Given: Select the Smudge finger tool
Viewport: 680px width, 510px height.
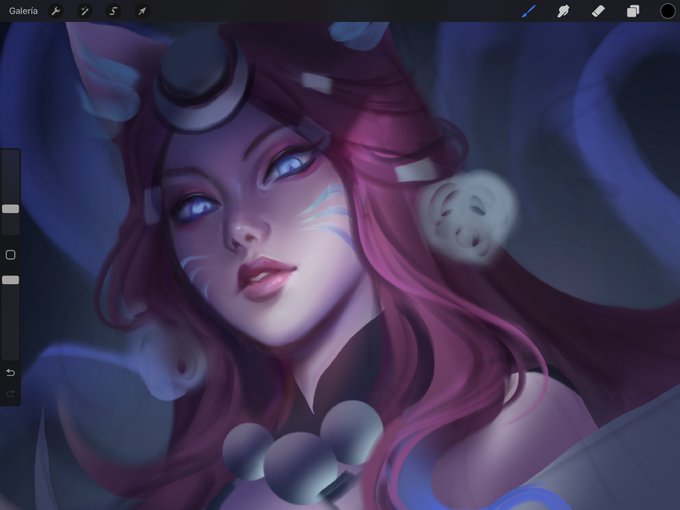Looking at the screenshot, I should [563, 11].
